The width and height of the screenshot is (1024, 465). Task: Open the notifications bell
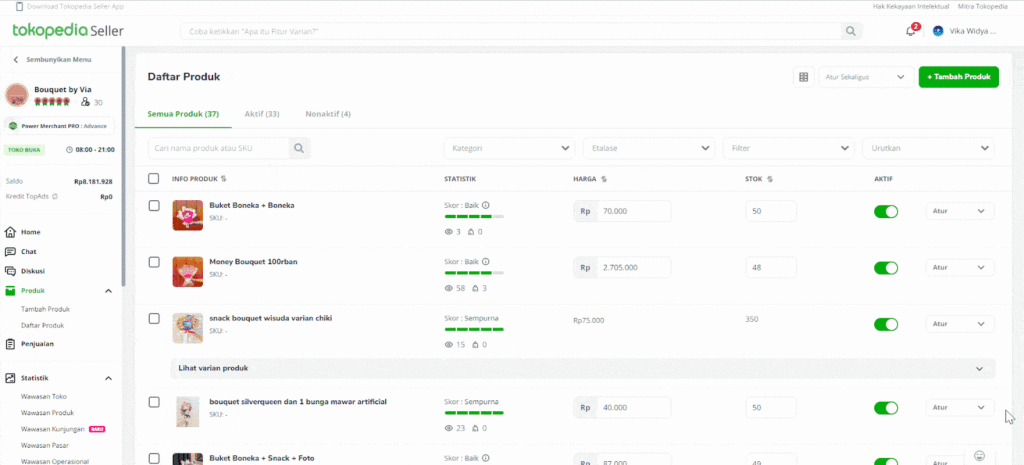910,31
